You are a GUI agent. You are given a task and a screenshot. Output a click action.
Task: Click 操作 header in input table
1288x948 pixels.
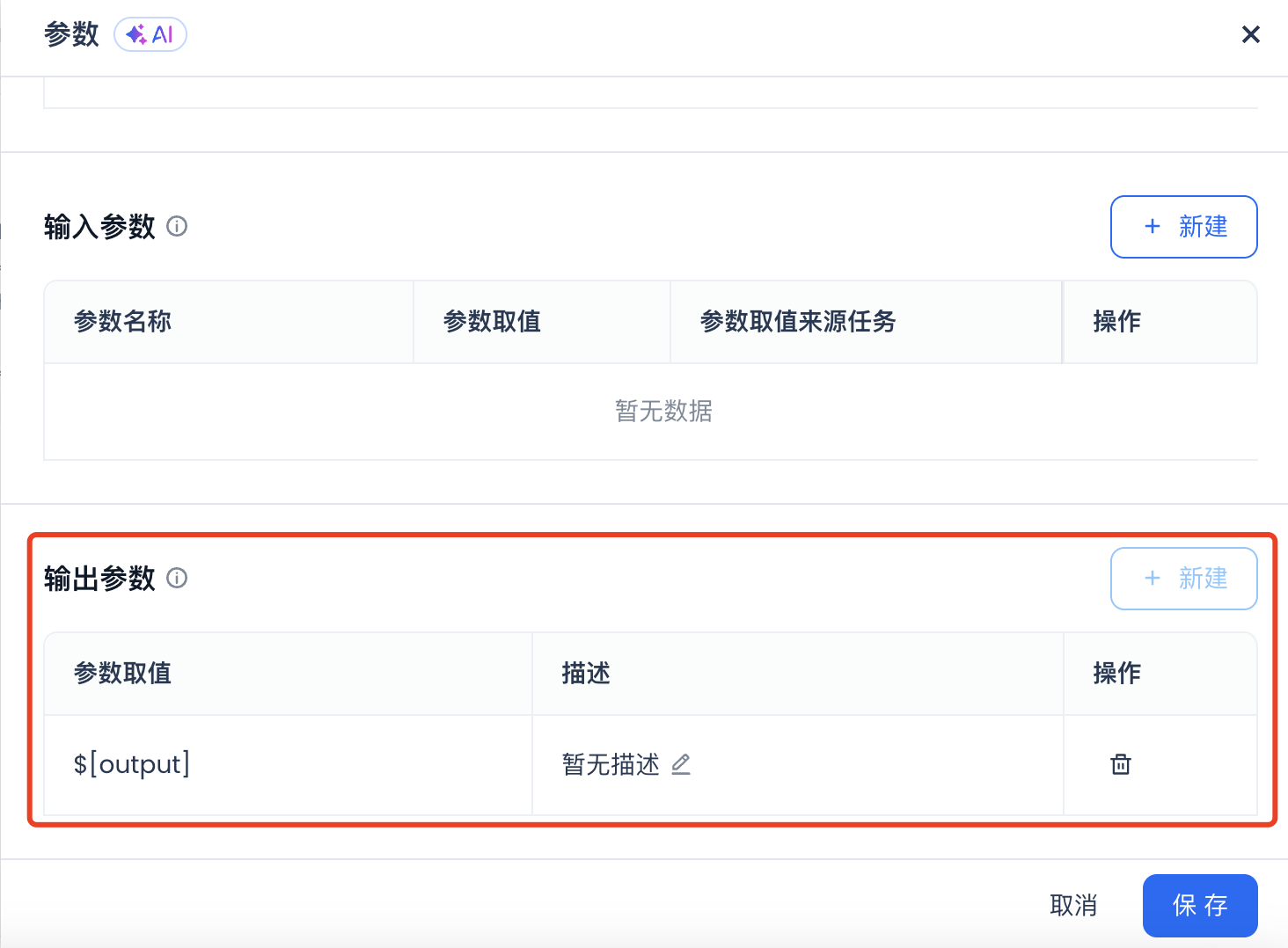[x=1116, y=322]
